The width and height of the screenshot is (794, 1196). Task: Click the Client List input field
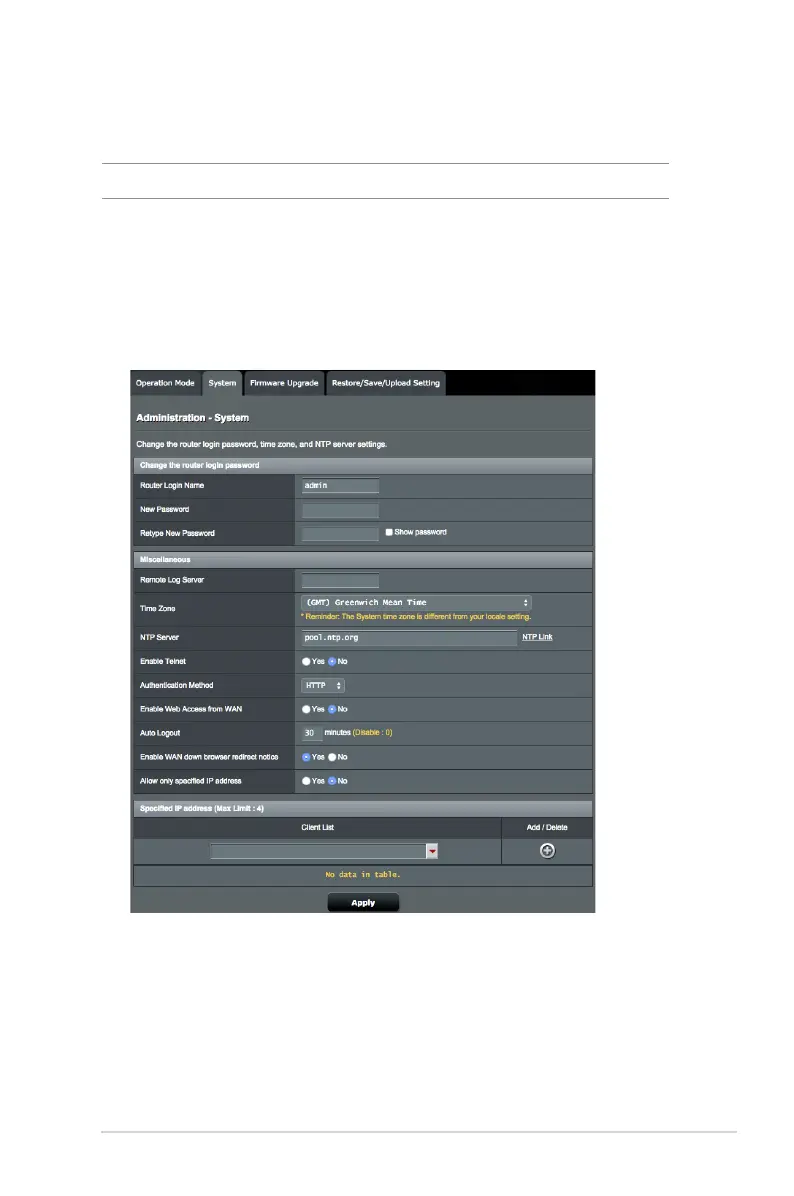pos(317,851)
